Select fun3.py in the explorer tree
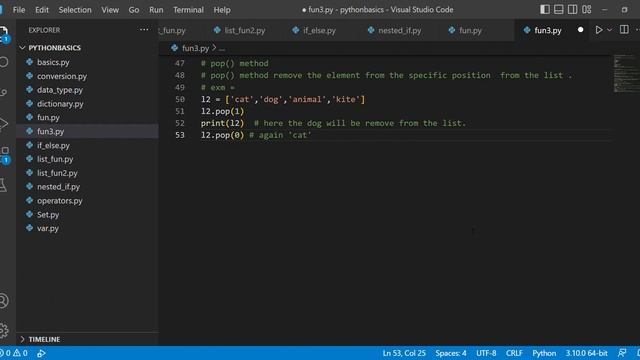This screenshot has height=360, width=640. [x=50, y=131]
